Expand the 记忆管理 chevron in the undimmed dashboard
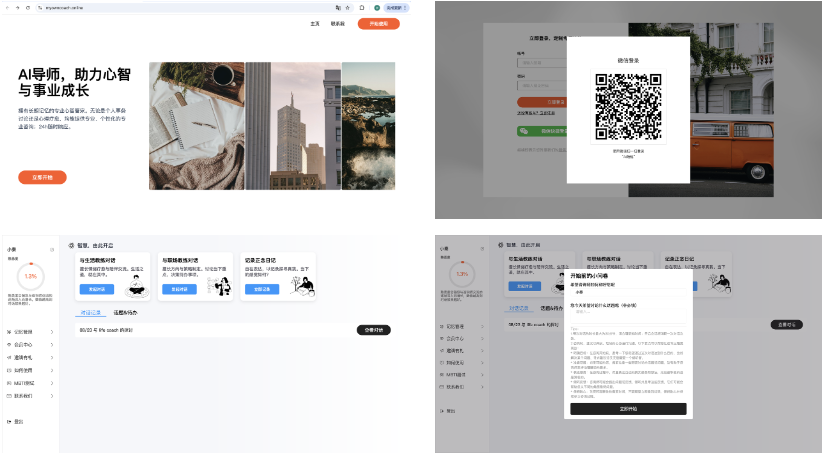This screenshot has height=453, width=822. pyautogui.click(x=52, y=332)
